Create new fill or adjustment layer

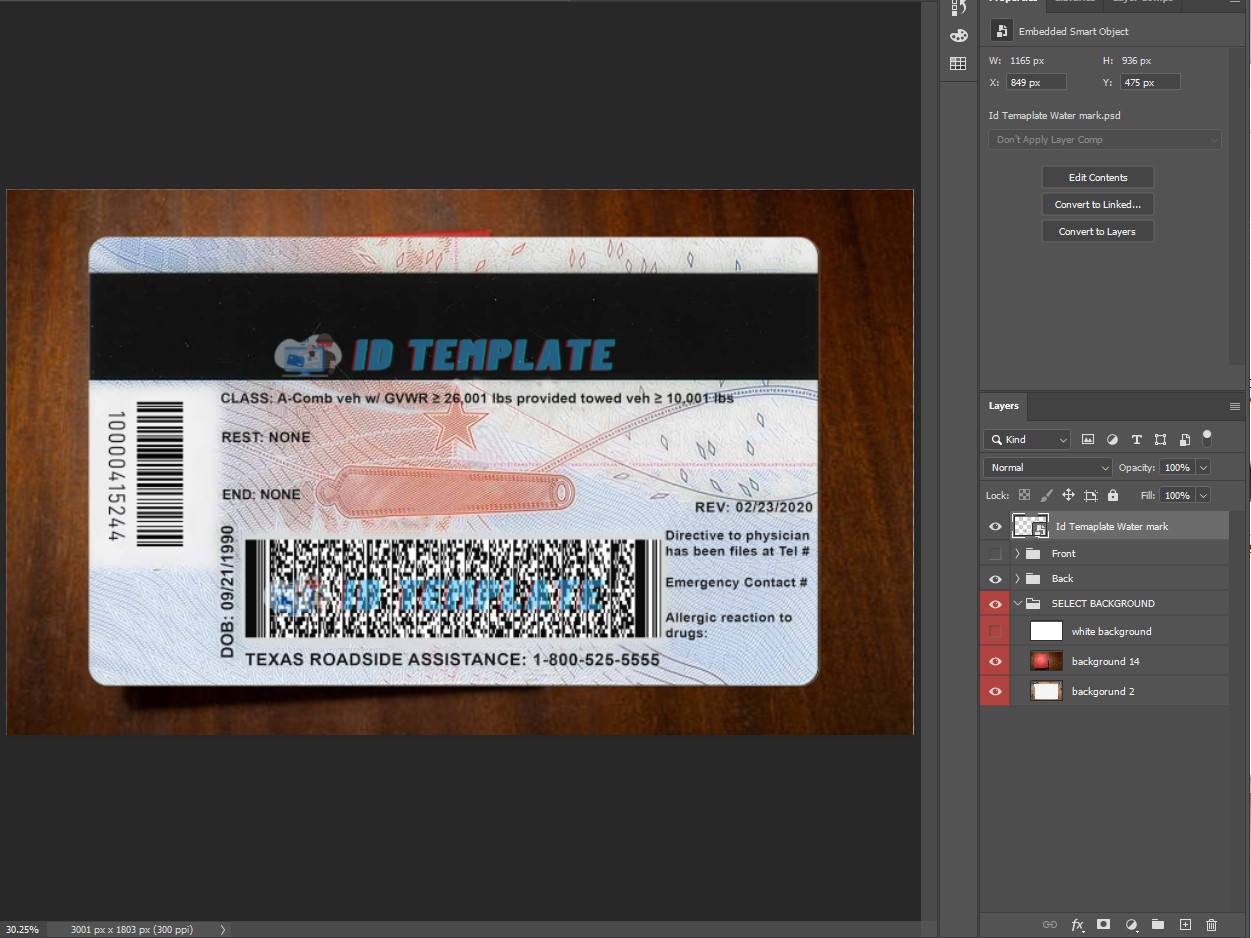coord(1131,925)
